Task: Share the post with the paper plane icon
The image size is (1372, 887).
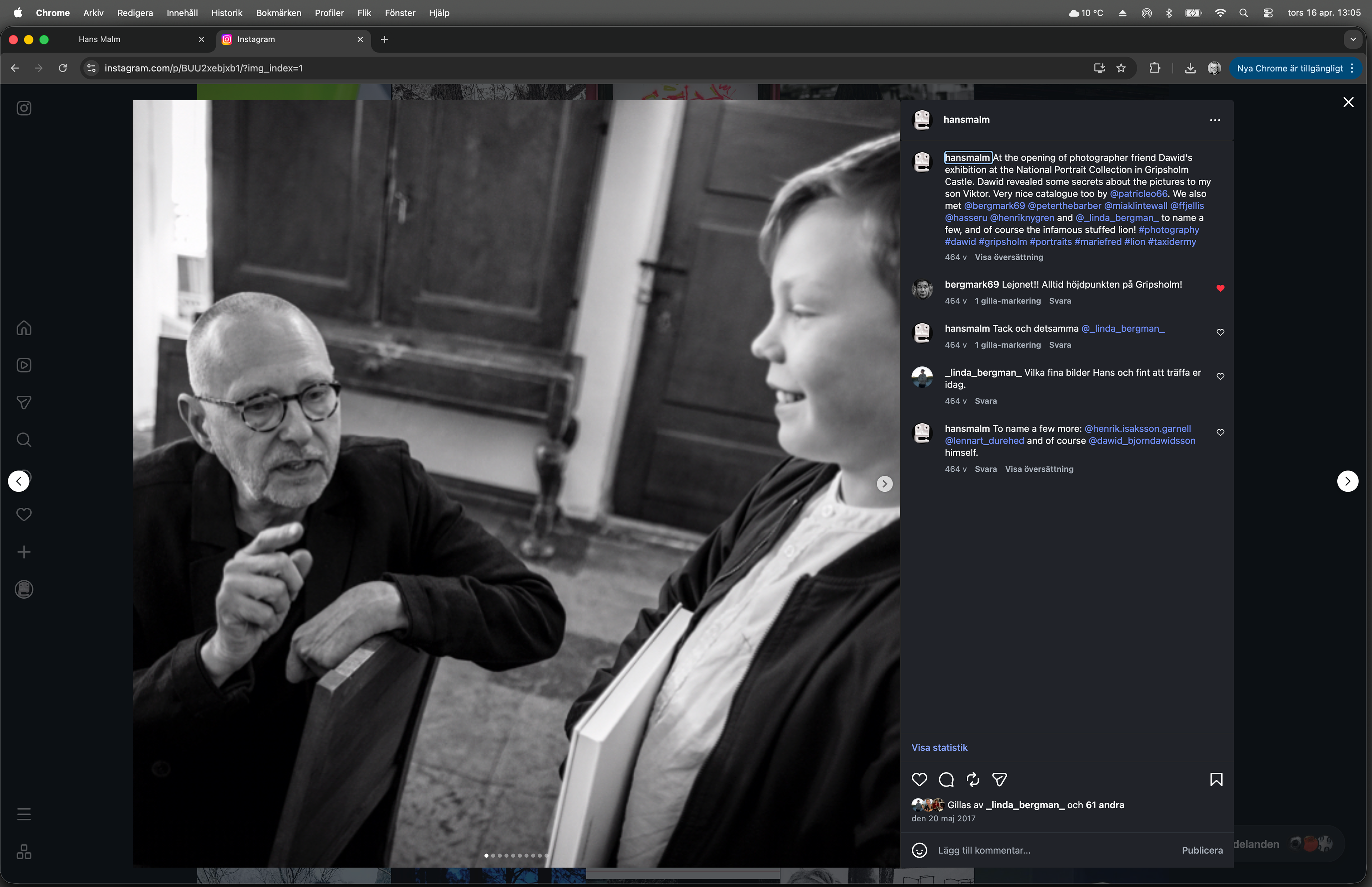Action: click(999, 780)
